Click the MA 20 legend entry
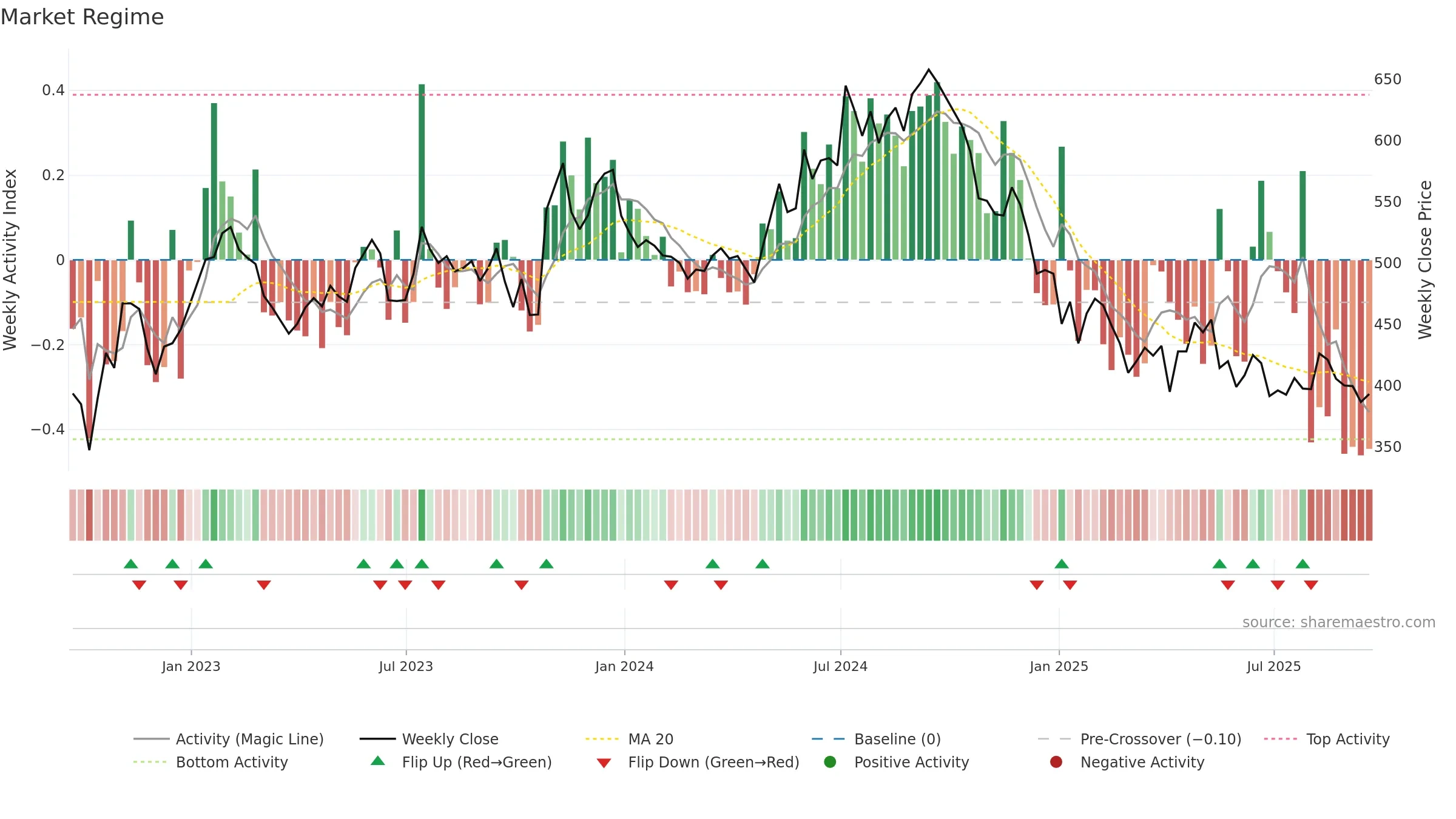The image size is (1456, 819). [629, 739]
